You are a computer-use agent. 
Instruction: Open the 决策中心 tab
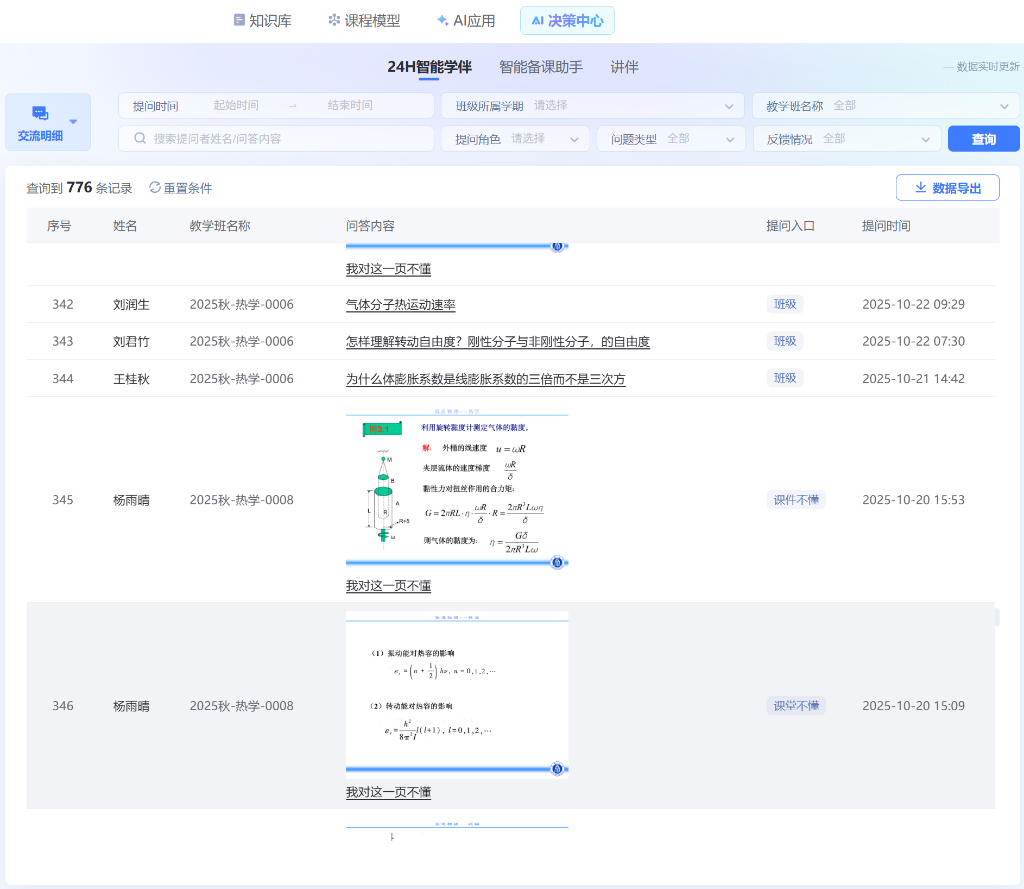pos(567,20)
